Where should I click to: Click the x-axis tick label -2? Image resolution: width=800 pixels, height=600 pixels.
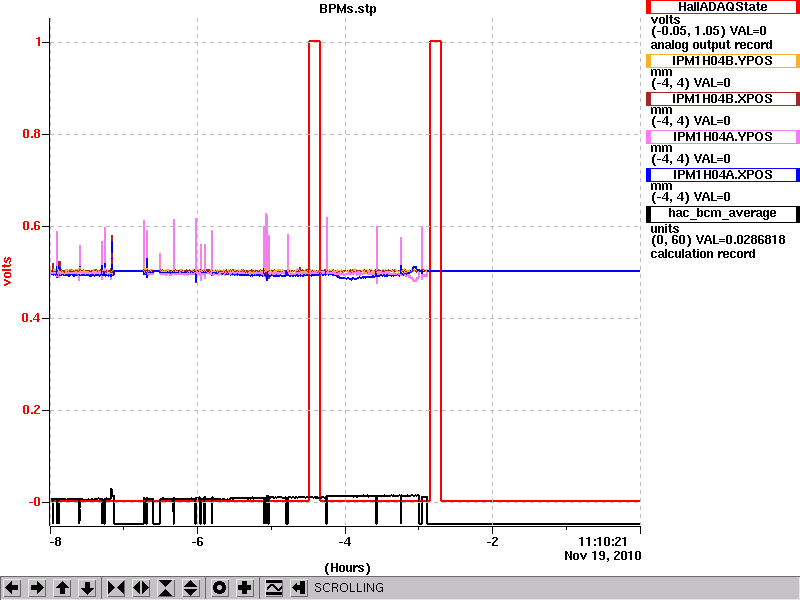pyautogui.click(x=492, y=542)
